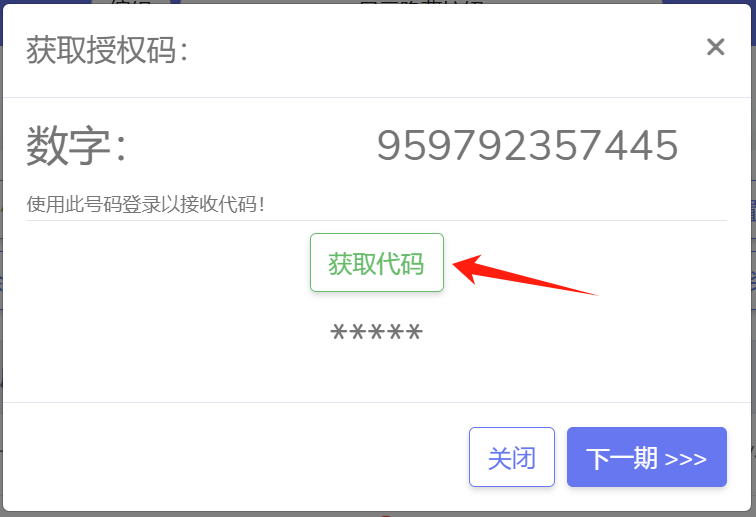
Task: Click the dimmed page edge right of the dialog
Action: (754, 260)
